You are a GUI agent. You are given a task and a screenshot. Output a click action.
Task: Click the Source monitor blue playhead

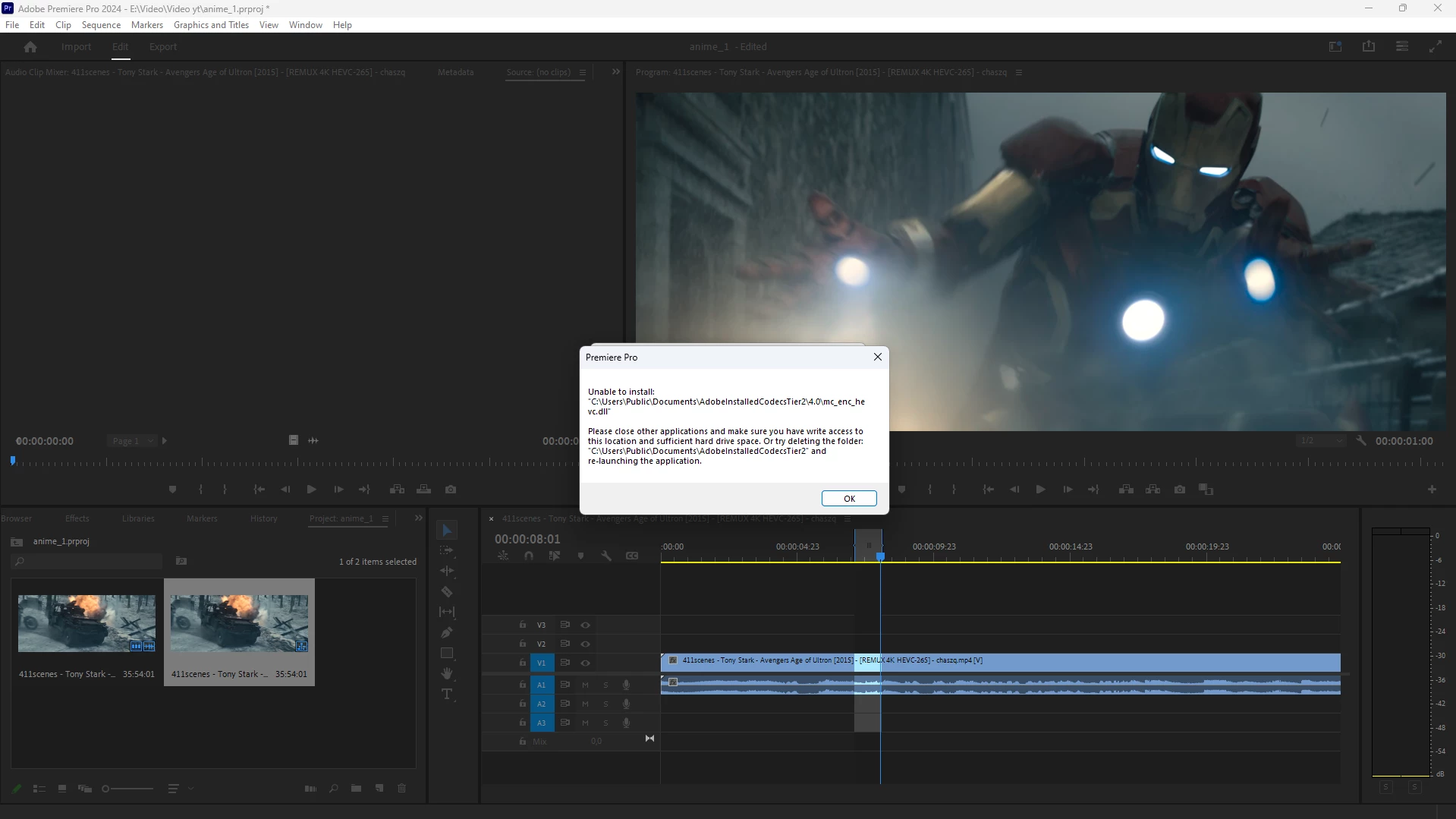click(x=13, y=461)
